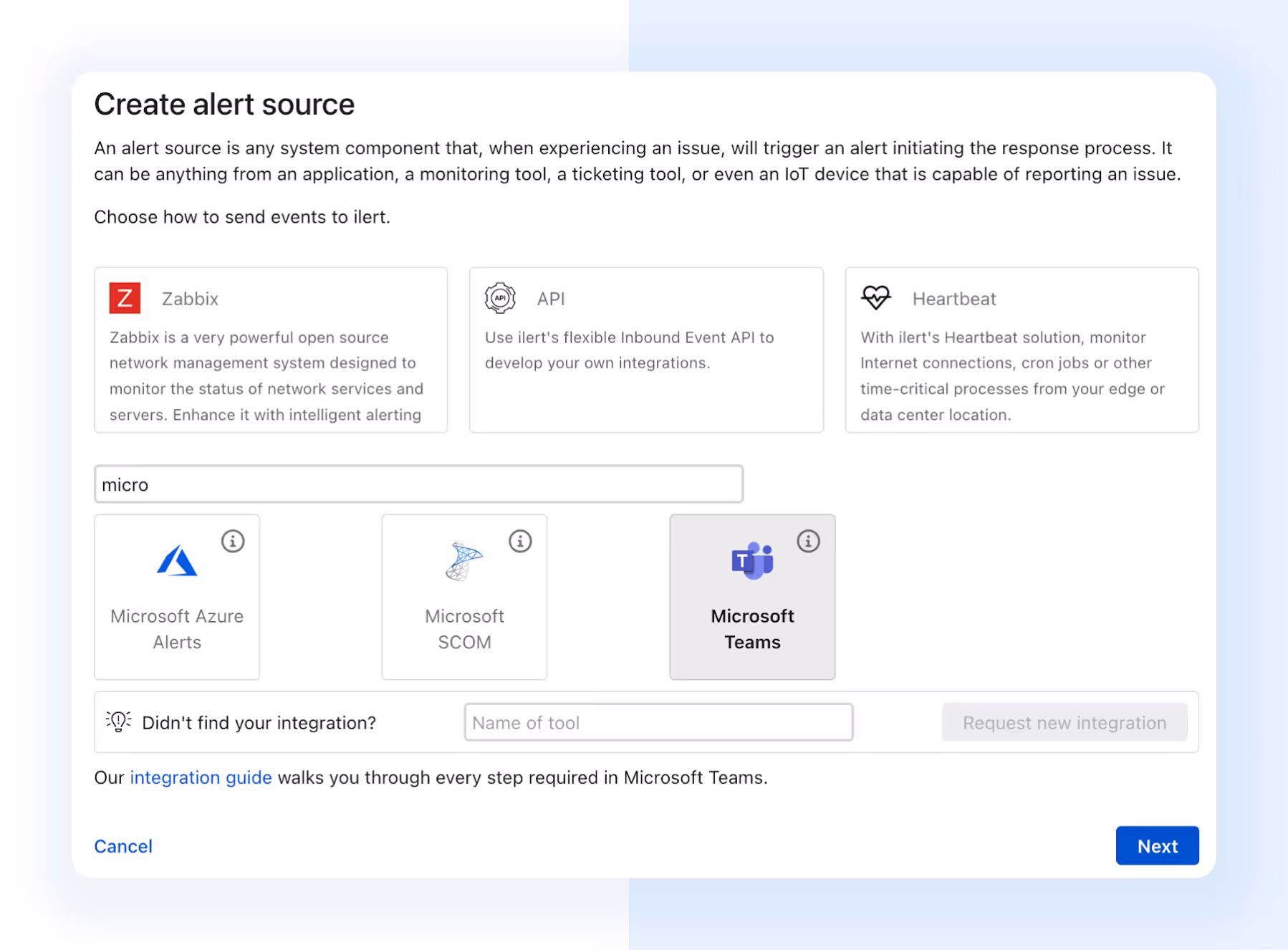
Task: Cancel the alert source creation
Action: 123,846
